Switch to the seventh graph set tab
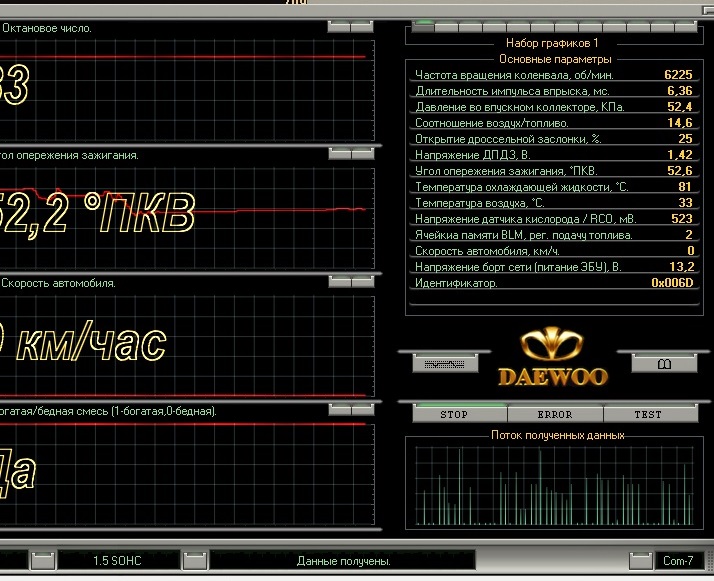 (566, 27)
